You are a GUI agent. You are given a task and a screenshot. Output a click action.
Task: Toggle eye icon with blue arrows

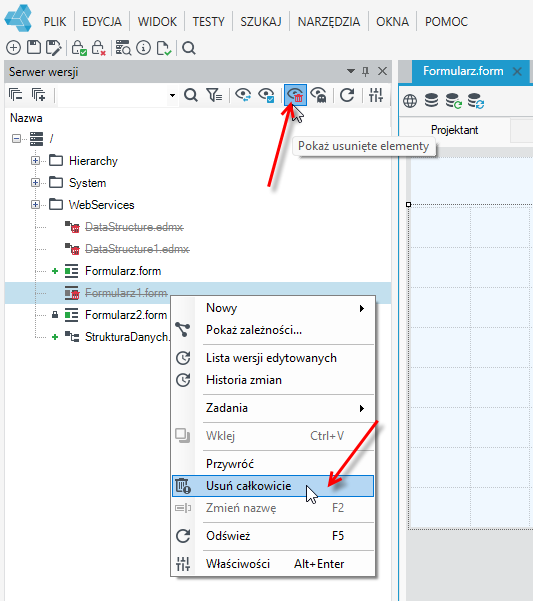click(x=243, y=95)
